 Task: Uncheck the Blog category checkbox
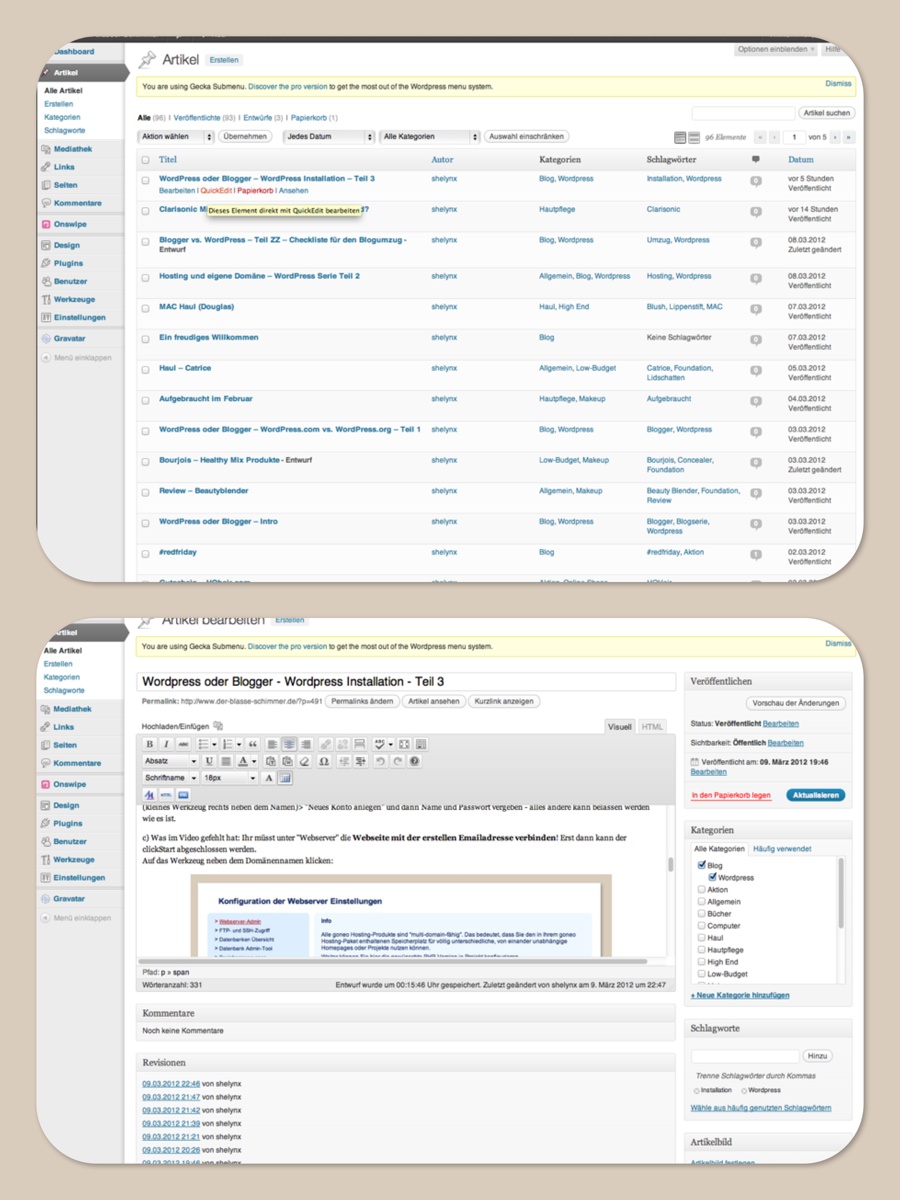pyautogui.click(x=702, y=865)
